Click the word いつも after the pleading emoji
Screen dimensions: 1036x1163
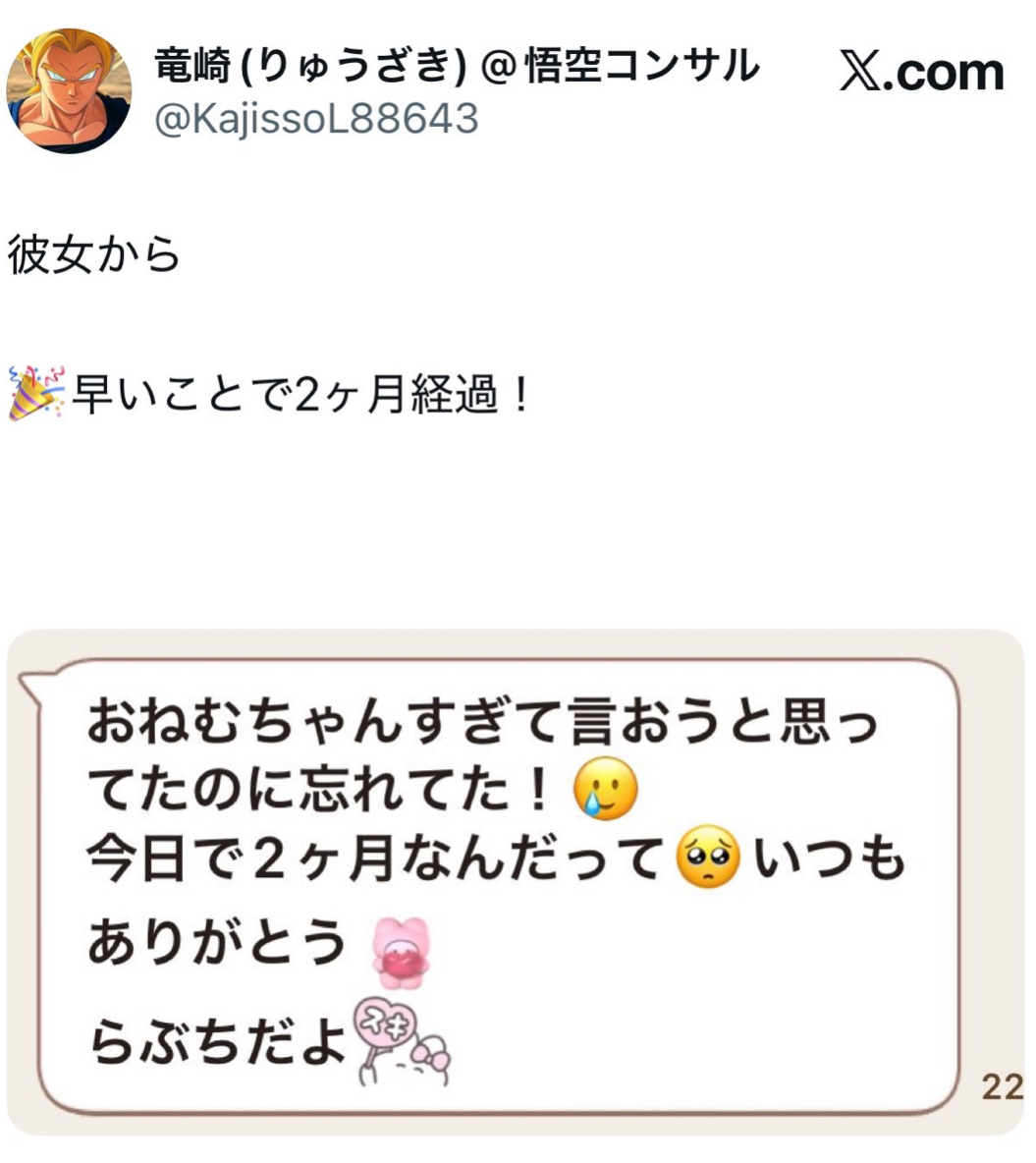coord(829,858)
